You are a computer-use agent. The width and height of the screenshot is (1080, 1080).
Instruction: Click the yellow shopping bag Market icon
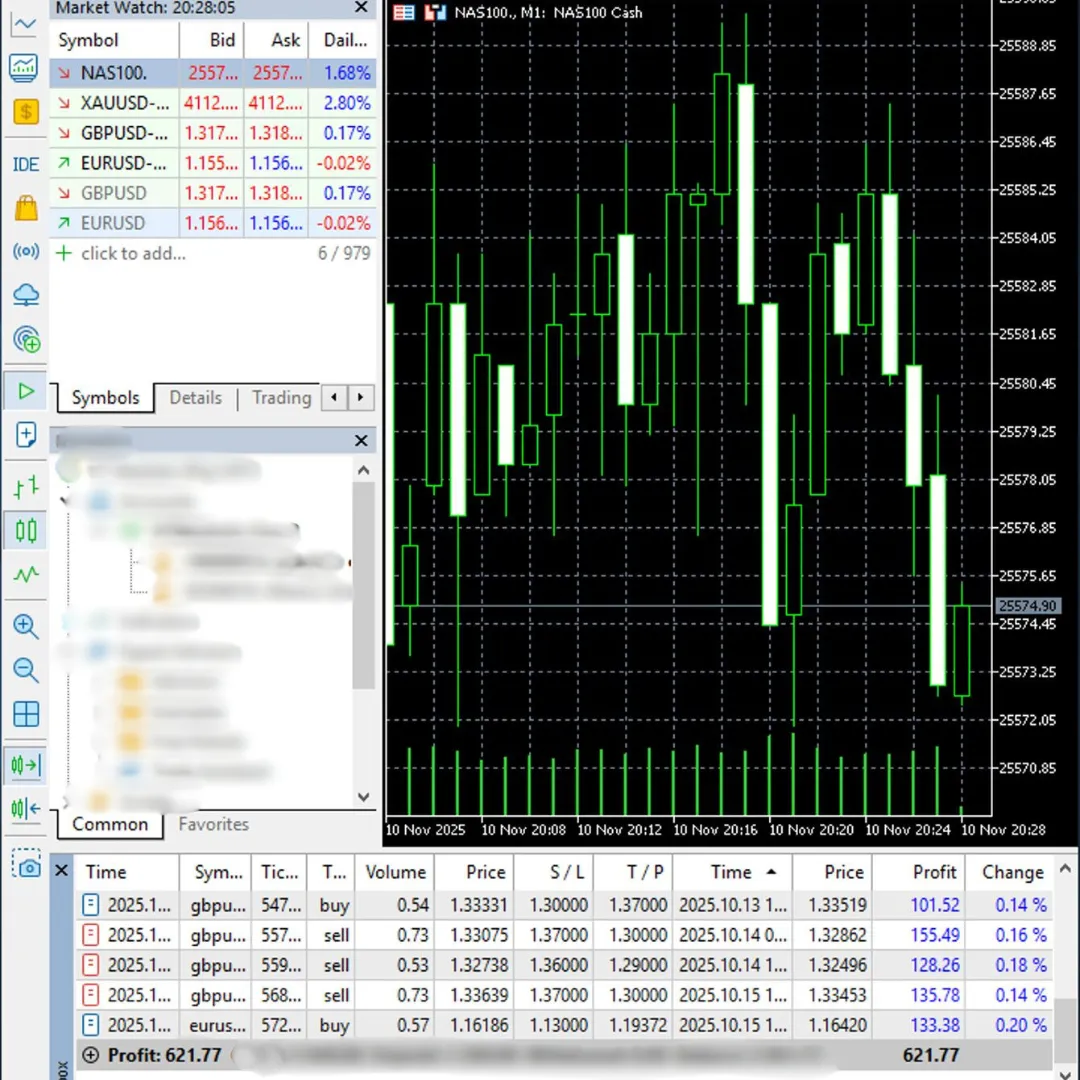[25, 209]
